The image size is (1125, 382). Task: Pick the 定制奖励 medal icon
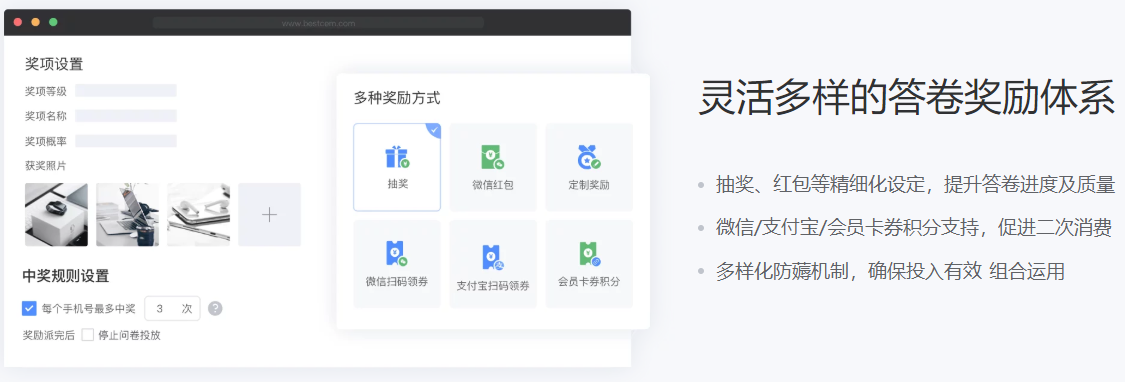click(x=589, y=157)
